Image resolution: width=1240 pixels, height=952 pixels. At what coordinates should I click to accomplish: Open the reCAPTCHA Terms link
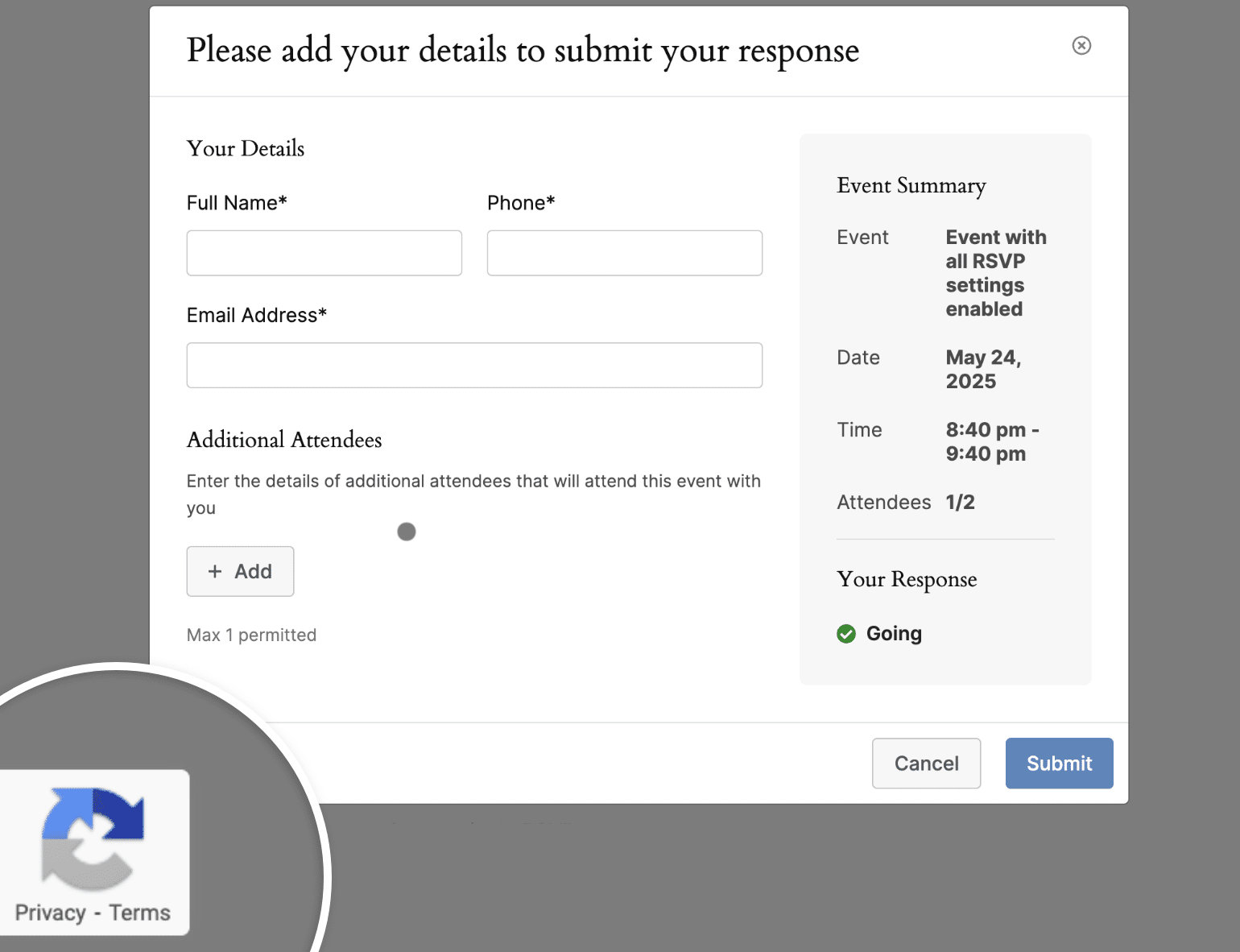pos(139,913)
